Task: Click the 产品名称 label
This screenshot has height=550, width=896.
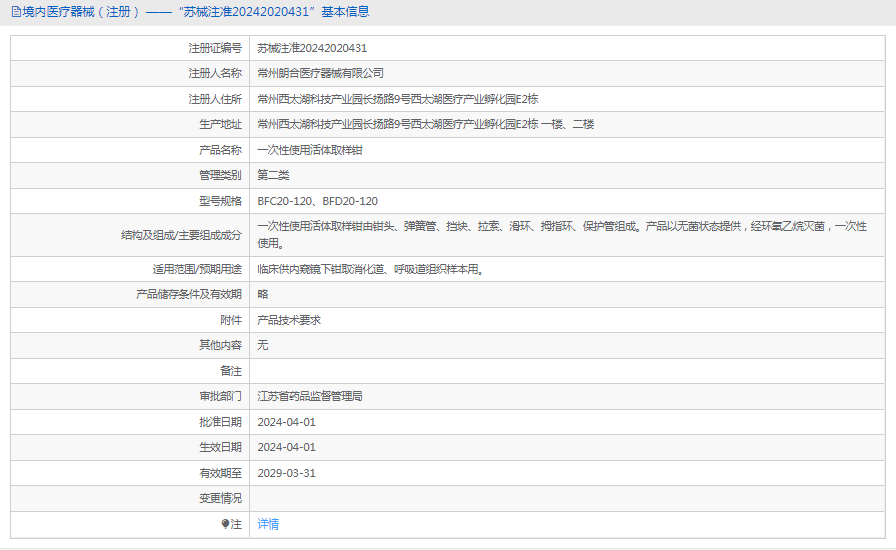Action: (x=220, y=150)
